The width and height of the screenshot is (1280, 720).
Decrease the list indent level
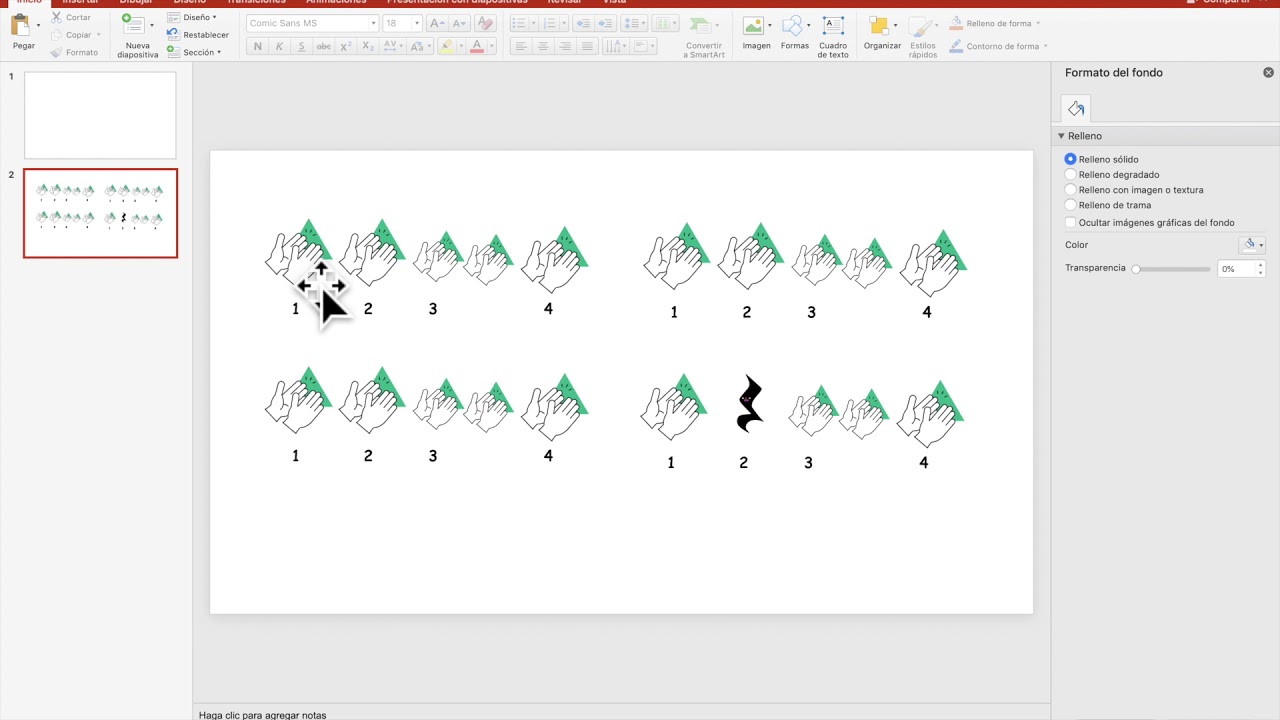[x=584, y=23]
